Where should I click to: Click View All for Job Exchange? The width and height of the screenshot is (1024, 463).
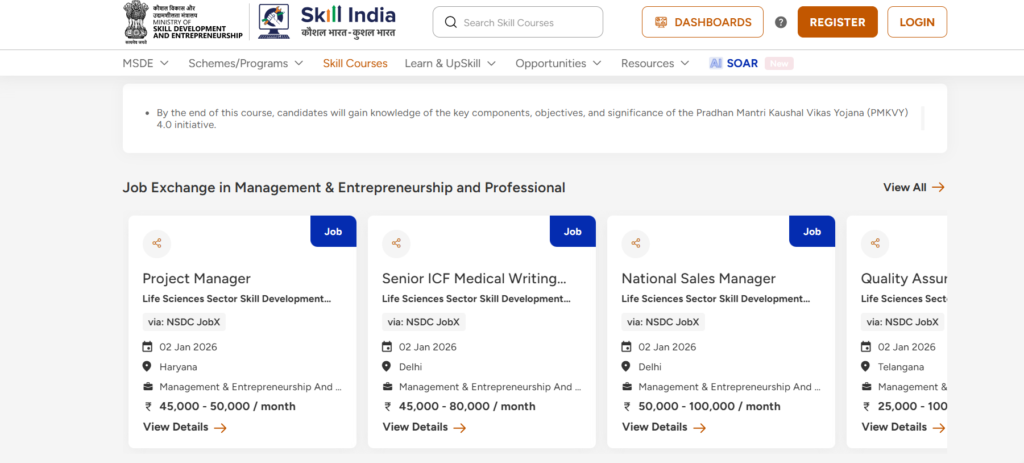pos(913,187)
